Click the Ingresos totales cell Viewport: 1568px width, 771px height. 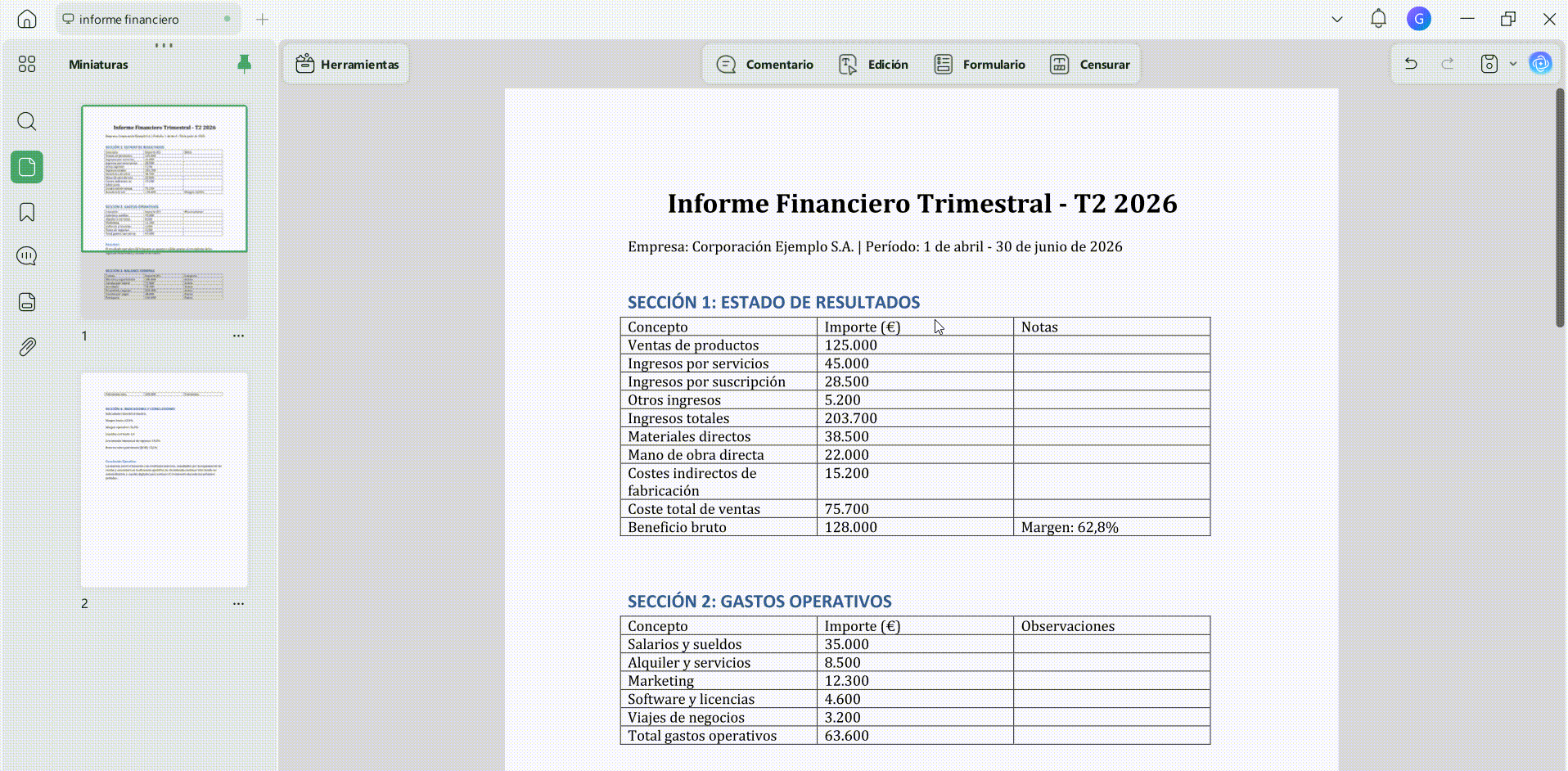tap(719, 418)
